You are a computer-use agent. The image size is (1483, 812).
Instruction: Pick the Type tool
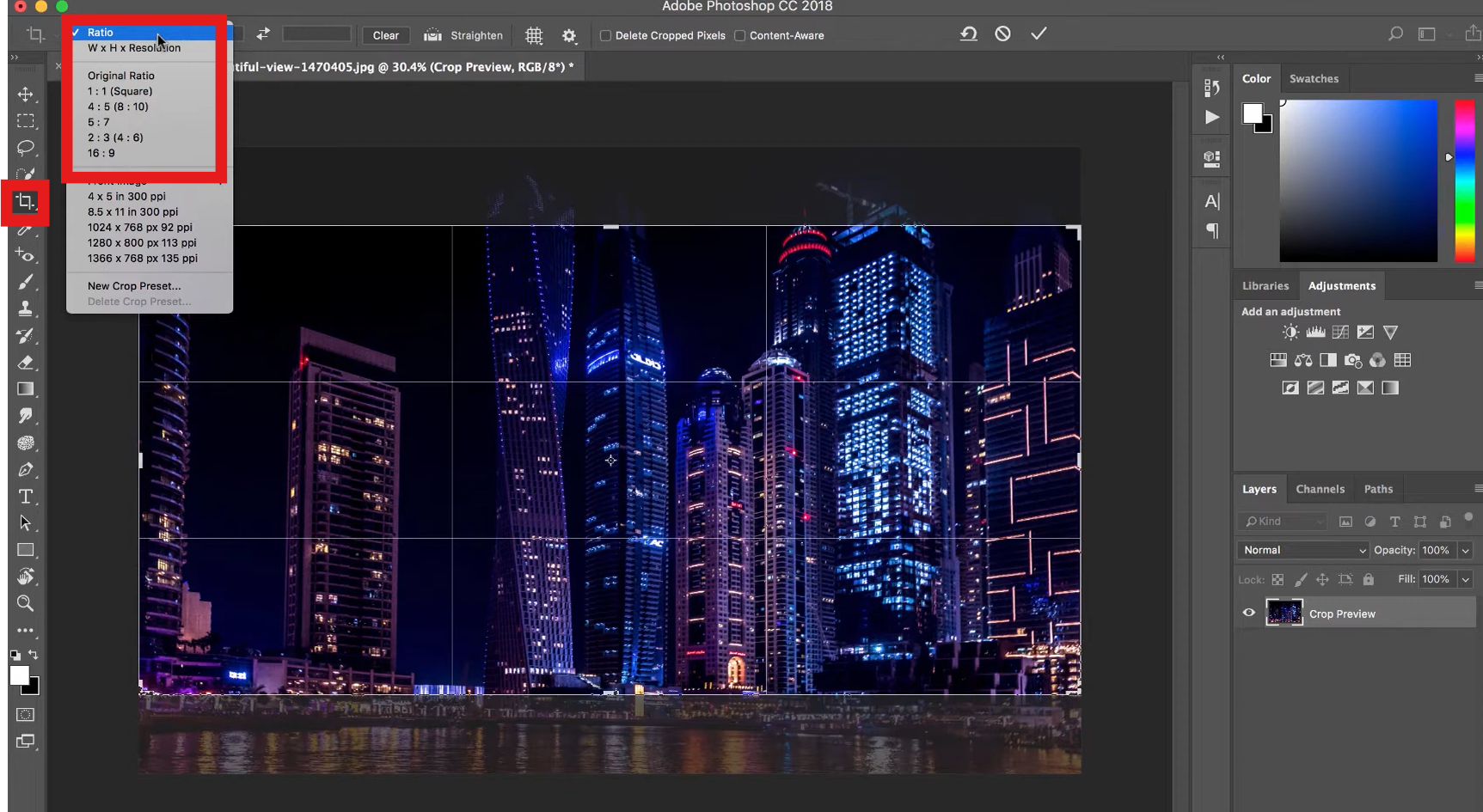27,497
